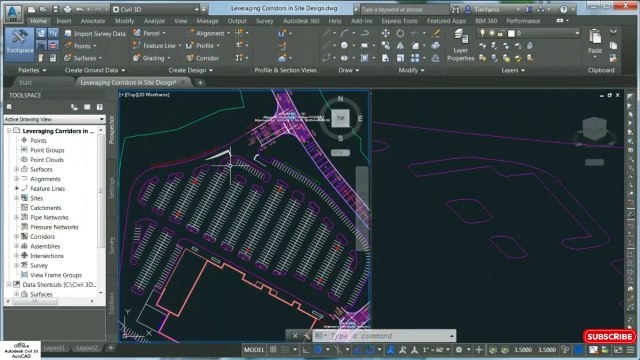Toggle polar tracking in status bar

pos(318,350)
